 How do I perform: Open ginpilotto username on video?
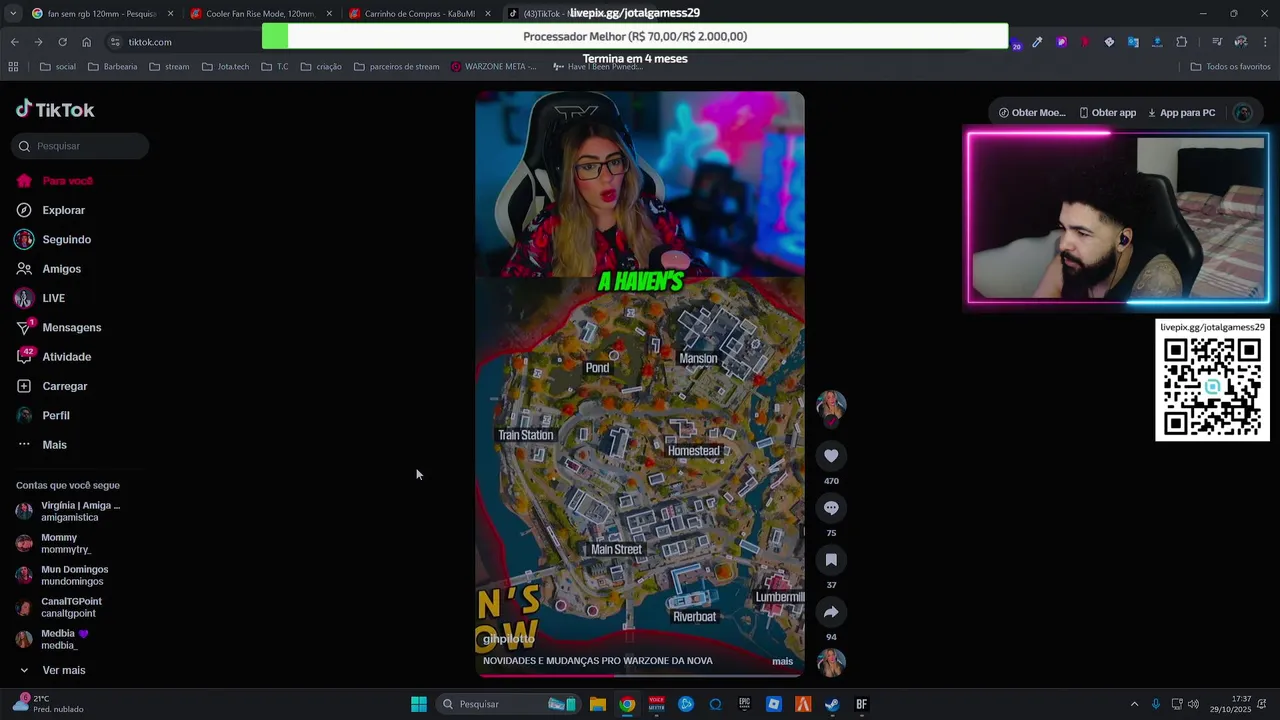509,639
